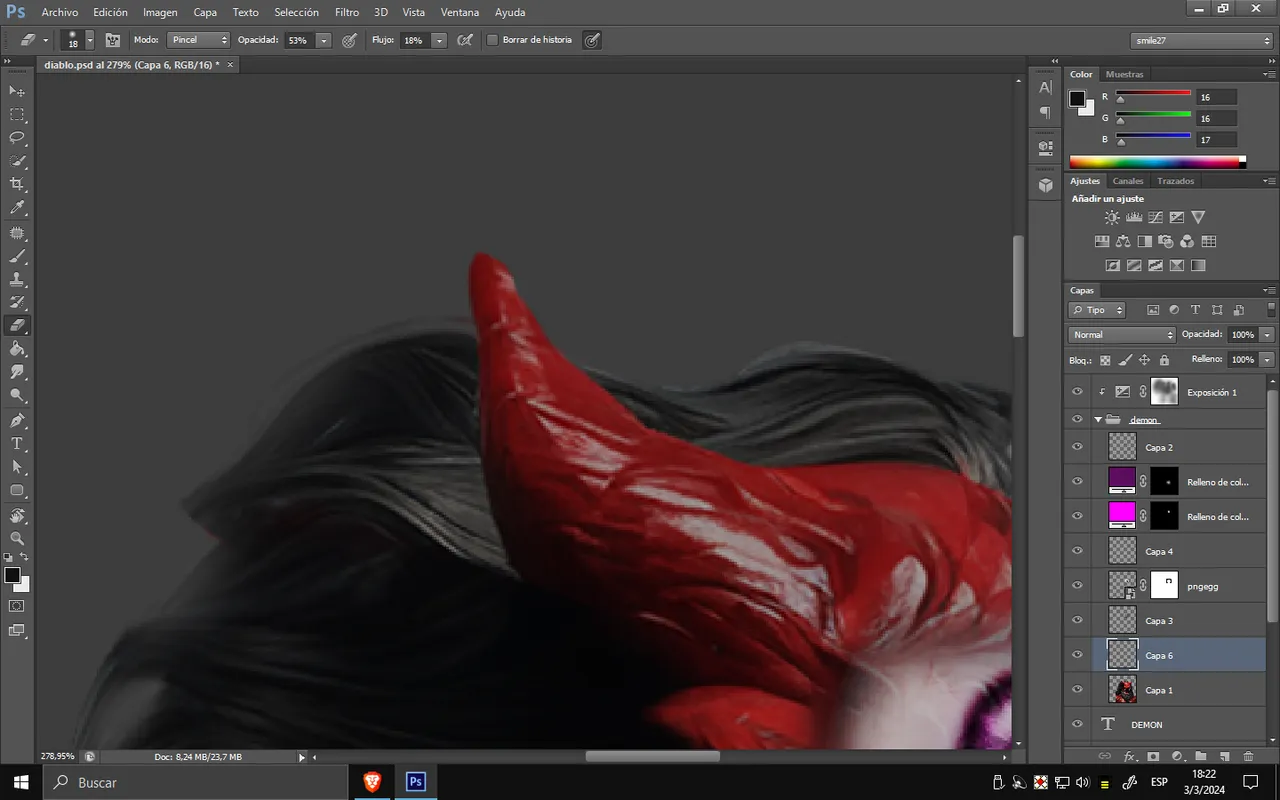
Task: Open the Normal blend mode dropdown
Action: pyautogui.click(x=1122, y=335)
